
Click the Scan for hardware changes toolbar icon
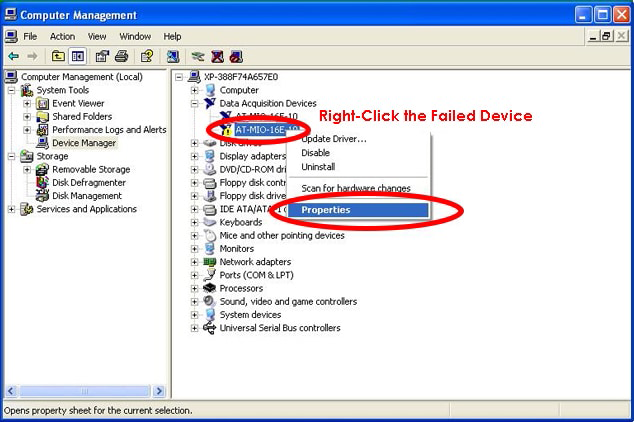(173, 56)
